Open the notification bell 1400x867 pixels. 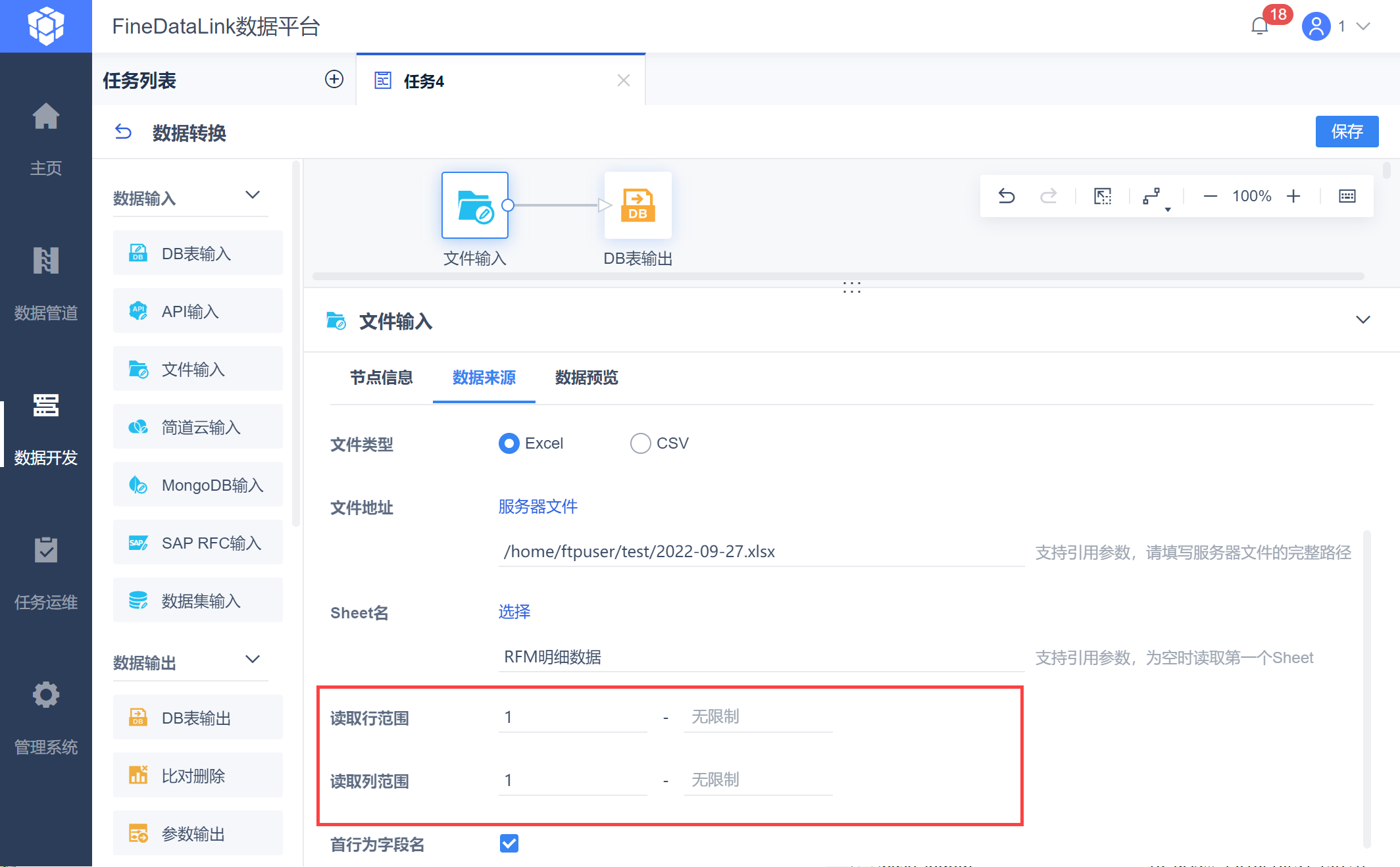[x=1259, y=26]
